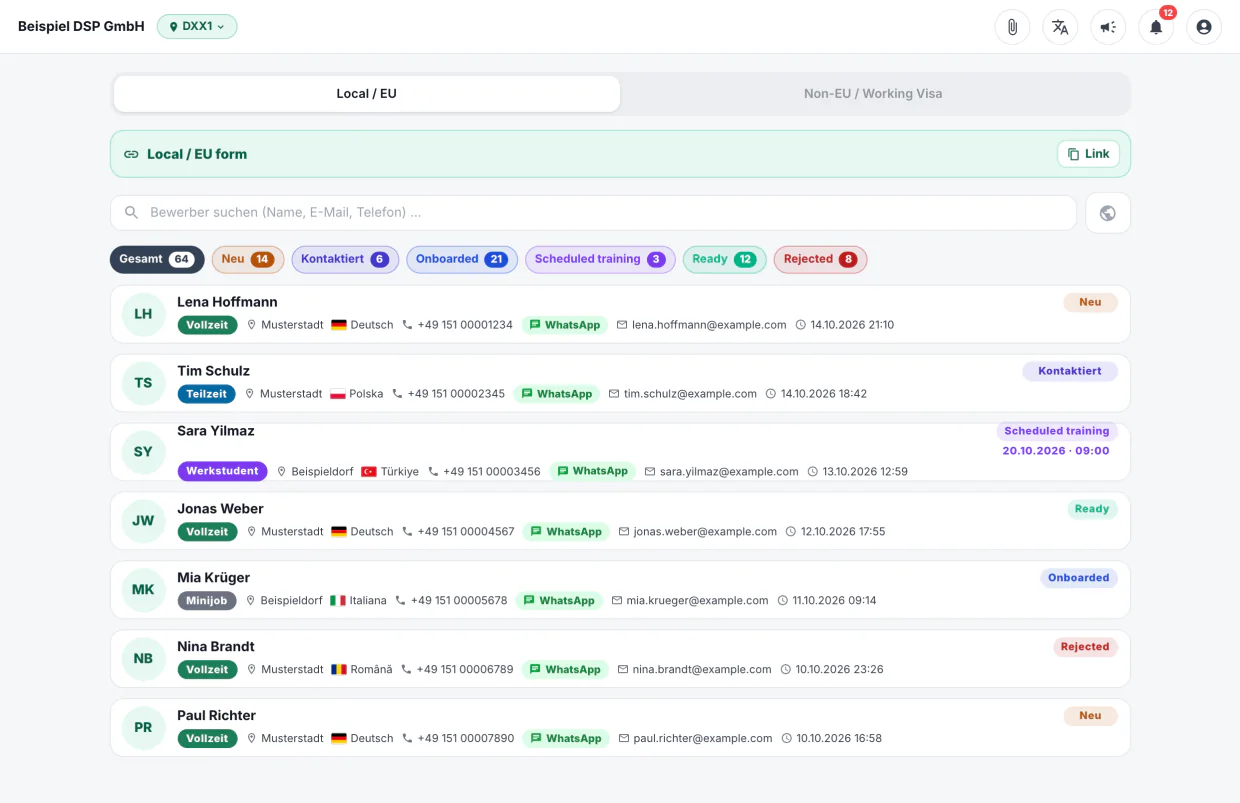
Task: Click the LH avatar for Lena Hoffmann
Action: pyautogui.click(x=143, y=314)
